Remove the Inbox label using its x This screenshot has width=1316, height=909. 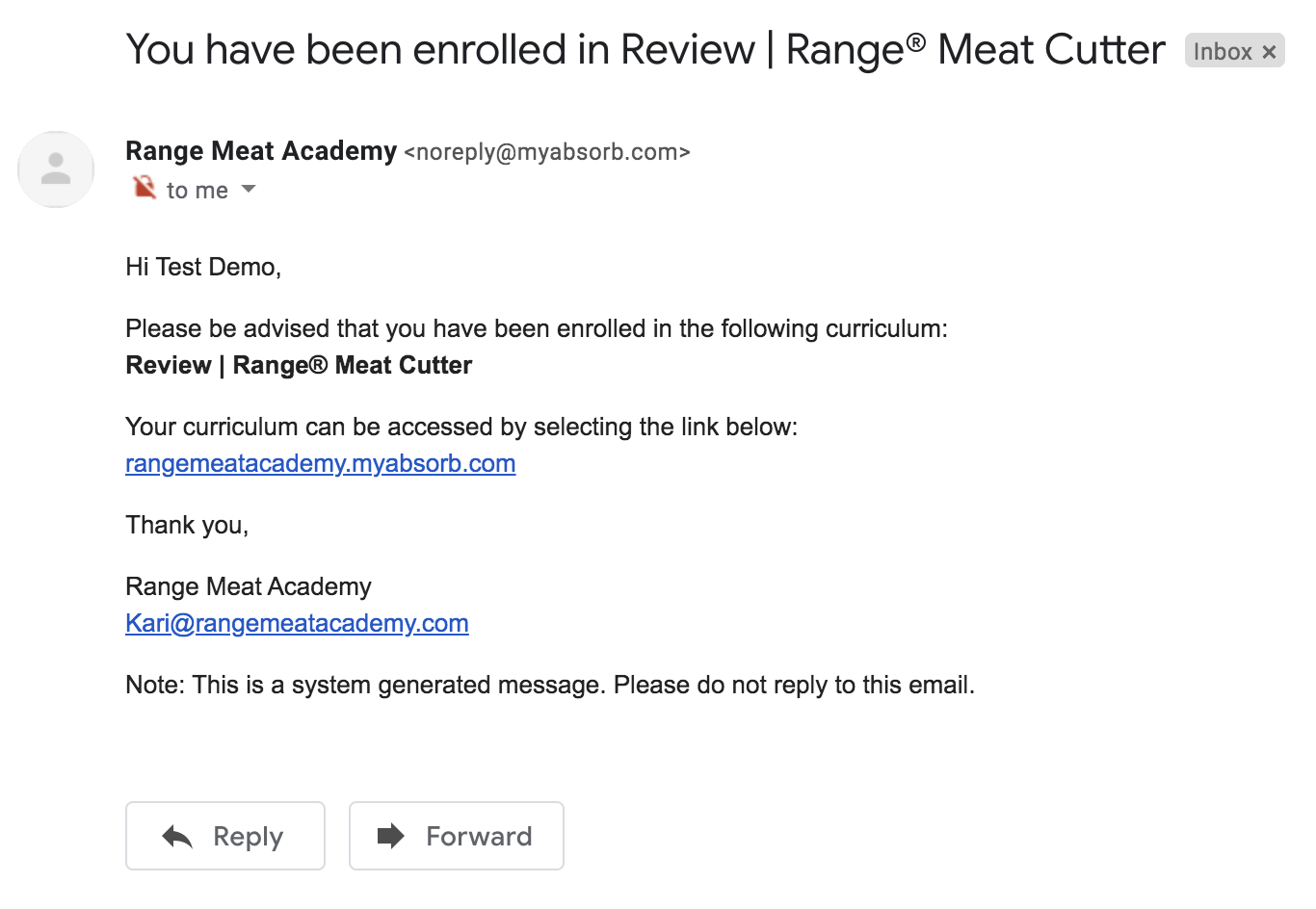point(1270,52)
